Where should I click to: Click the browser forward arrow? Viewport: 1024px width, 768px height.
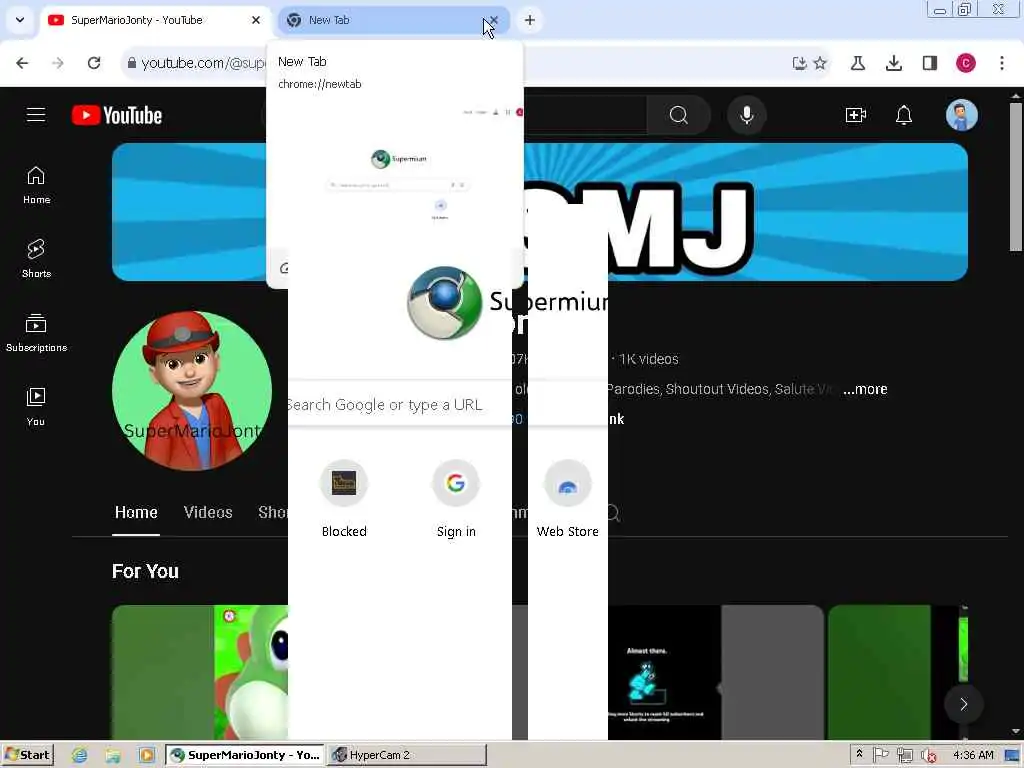tap(58, 63)
